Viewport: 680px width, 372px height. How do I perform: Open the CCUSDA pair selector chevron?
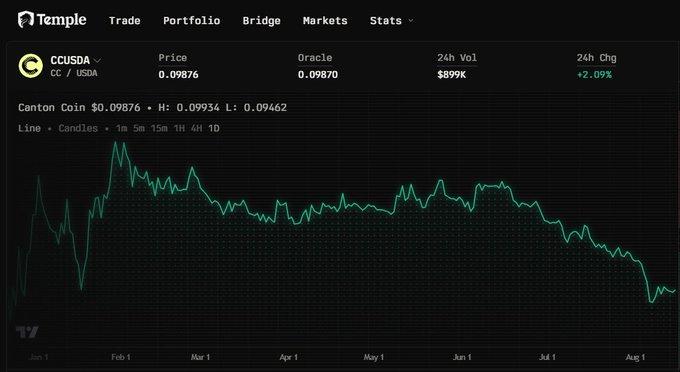click(x=97, y=60)
